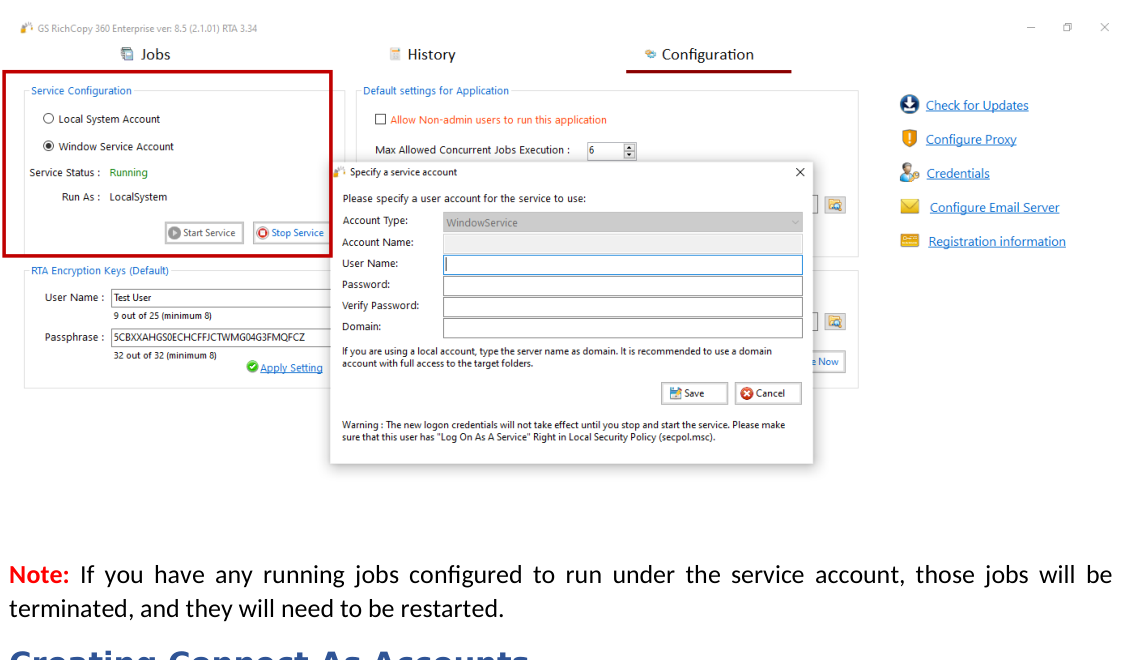Open Check for Updates link

pyautogui.click(x=977, y=106)
